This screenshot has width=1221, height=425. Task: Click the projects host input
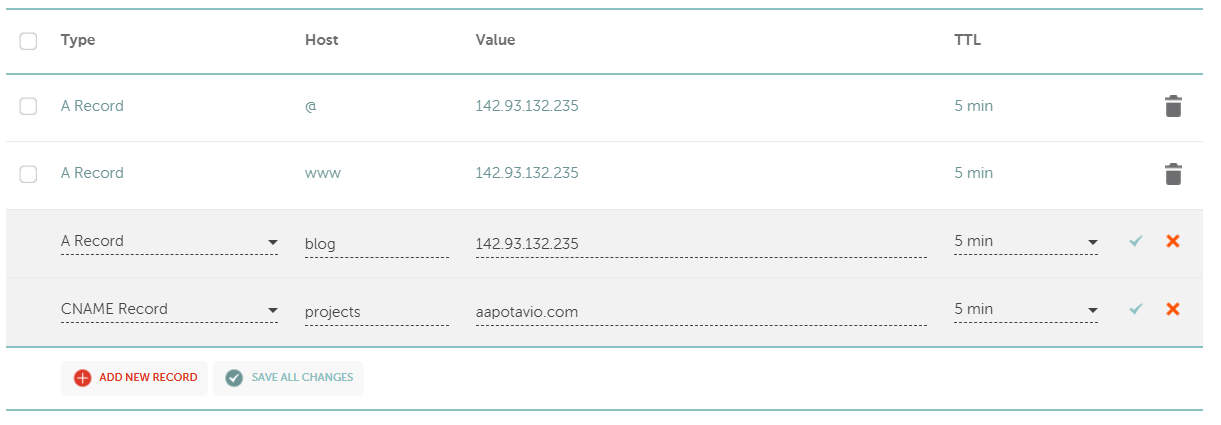point(376,312)
